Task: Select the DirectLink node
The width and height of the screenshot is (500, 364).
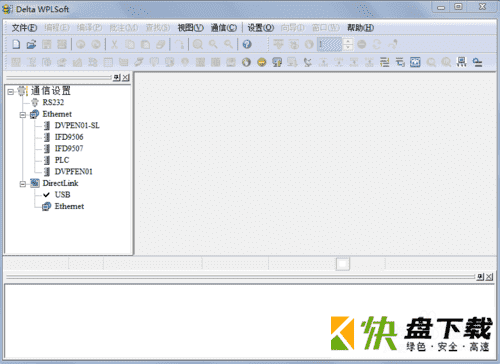Action: point(60,183)
